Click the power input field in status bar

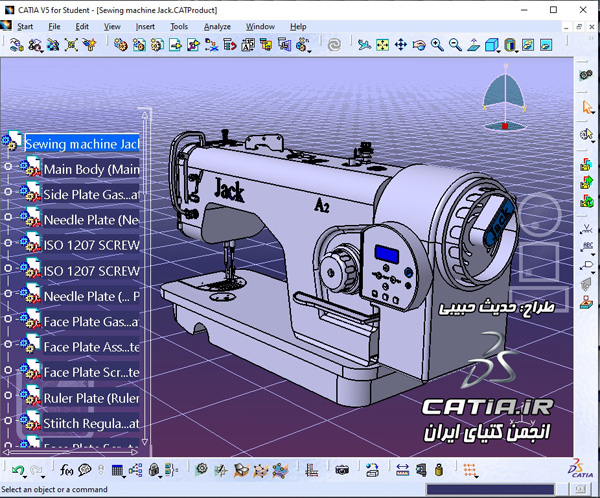[x=490, y=489]
